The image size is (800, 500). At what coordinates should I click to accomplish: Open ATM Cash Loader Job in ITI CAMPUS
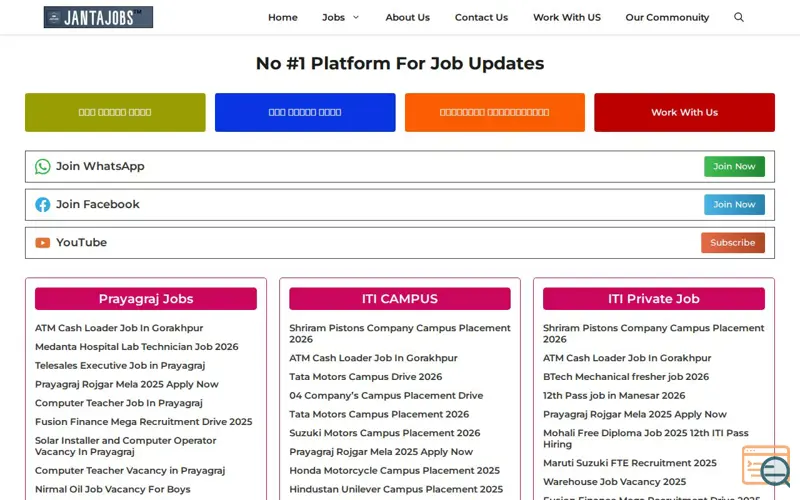[373, 358]
